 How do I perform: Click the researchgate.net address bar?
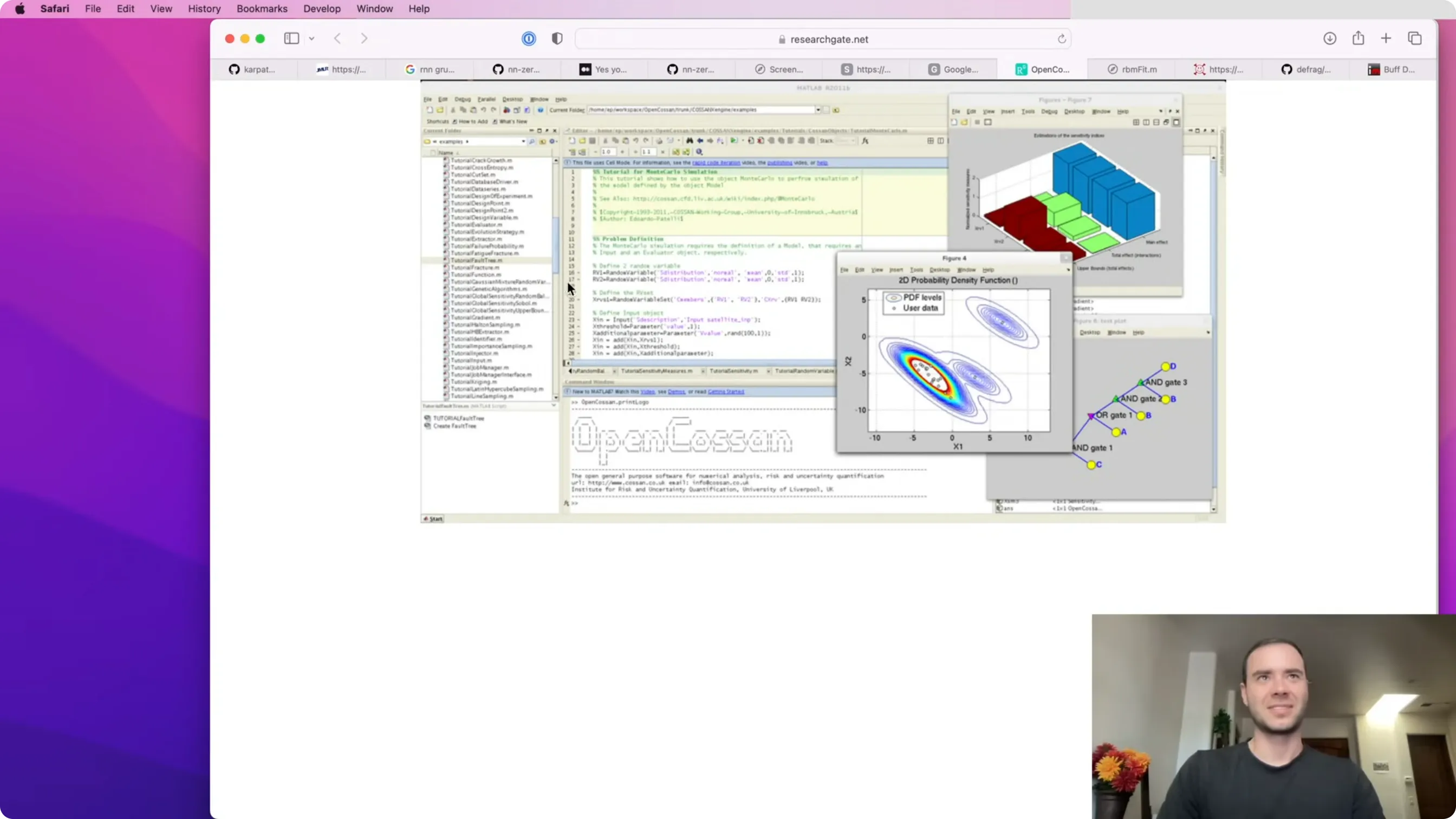point(822,39)
